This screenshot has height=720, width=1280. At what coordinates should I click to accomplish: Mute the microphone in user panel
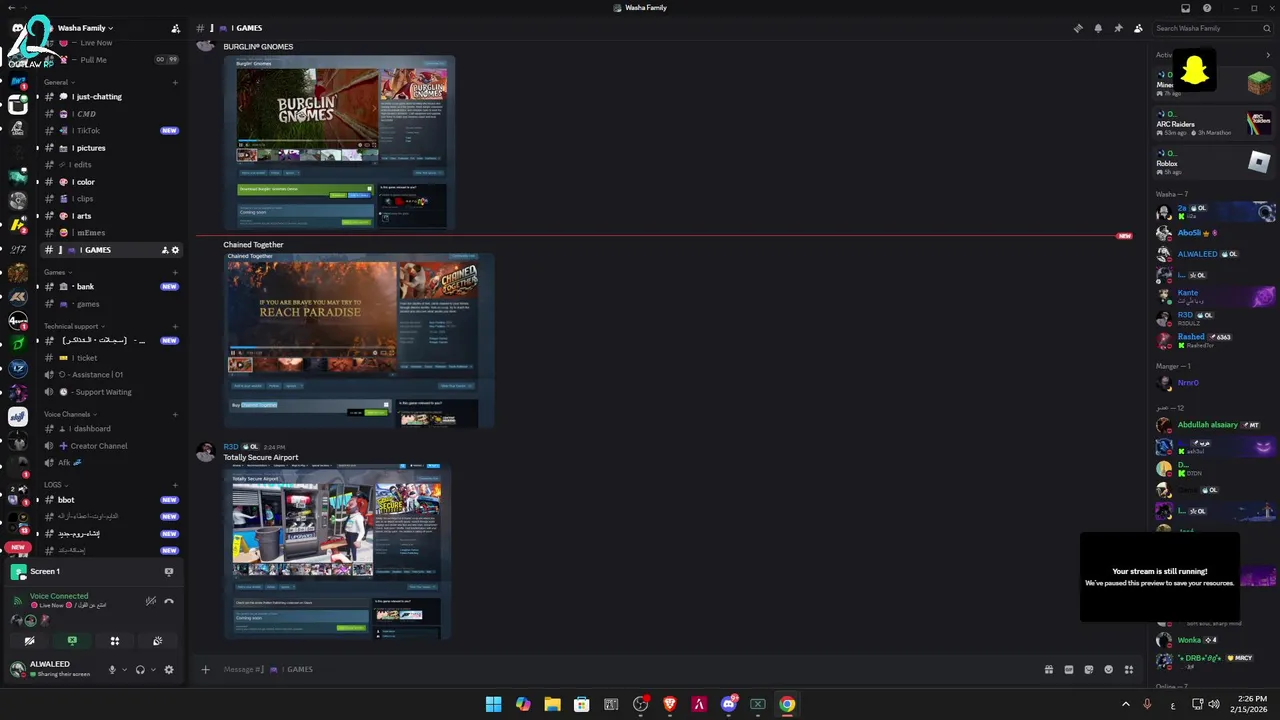pyautogui.click(x=112, y=670)
